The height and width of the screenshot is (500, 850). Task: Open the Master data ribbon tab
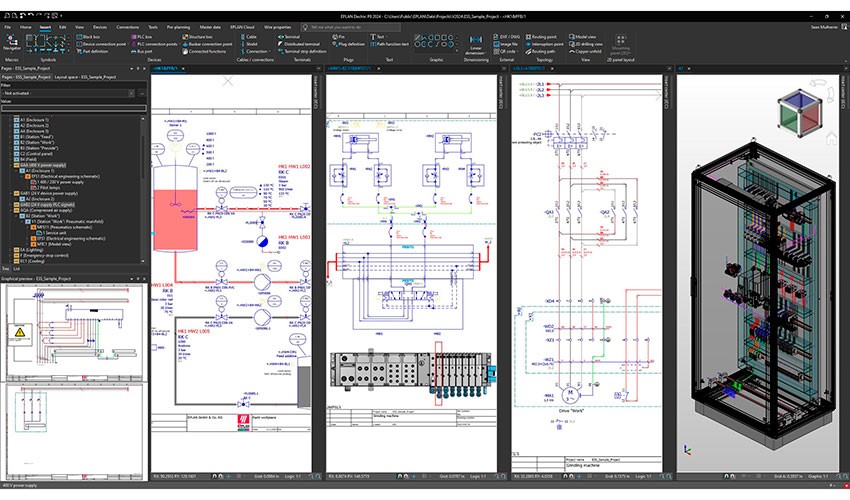[210, 27]
